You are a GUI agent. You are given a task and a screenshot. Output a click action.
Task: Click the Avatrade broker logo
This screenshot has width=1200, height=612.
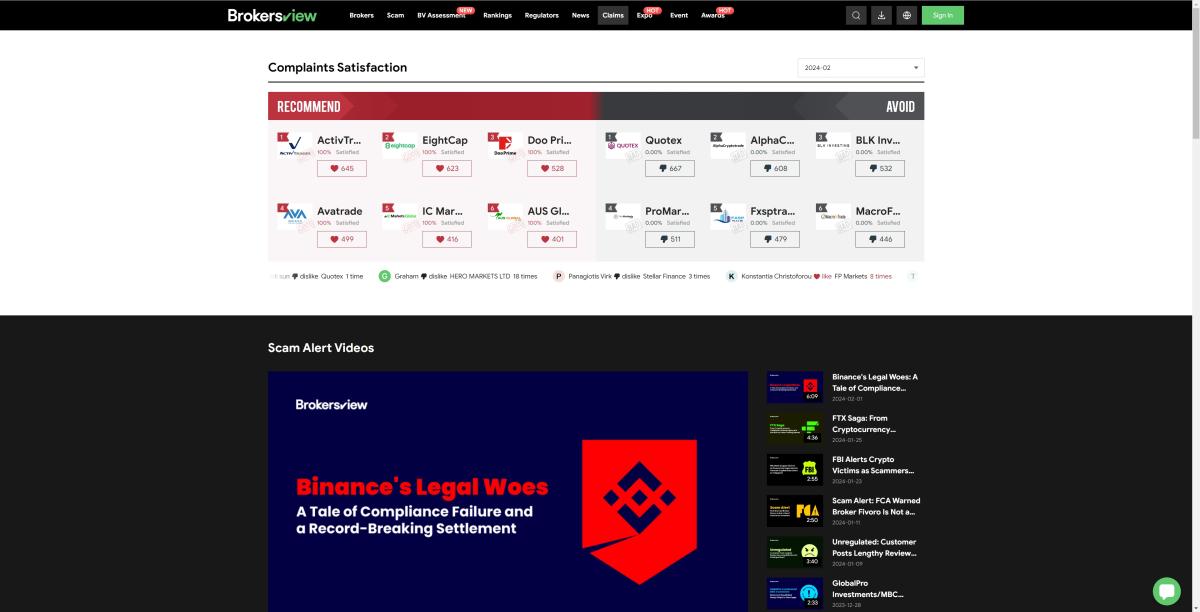click(x=295, y=217)
